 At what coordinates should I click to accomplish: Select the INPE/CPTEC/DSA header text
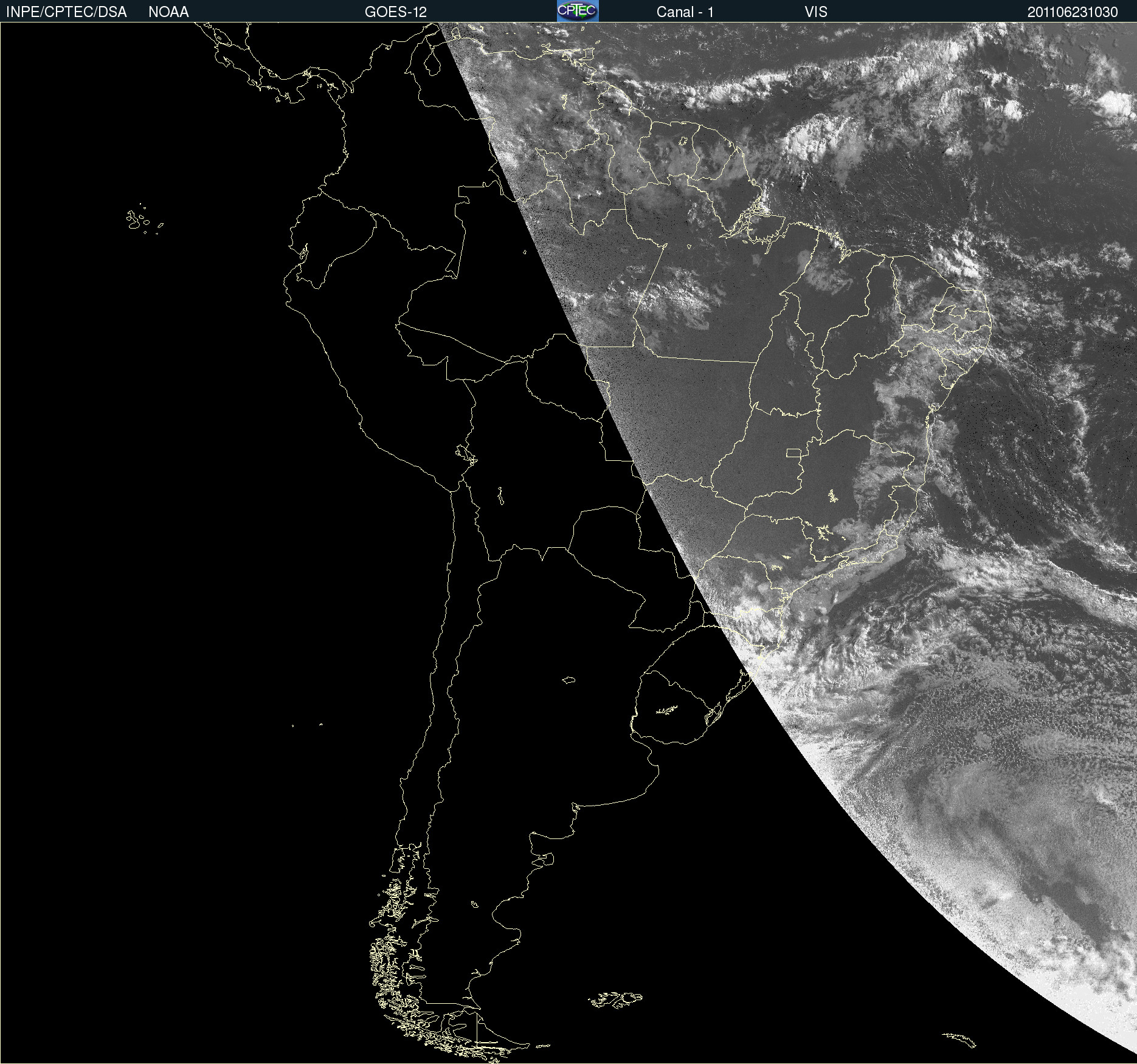[x=66, y=12]
